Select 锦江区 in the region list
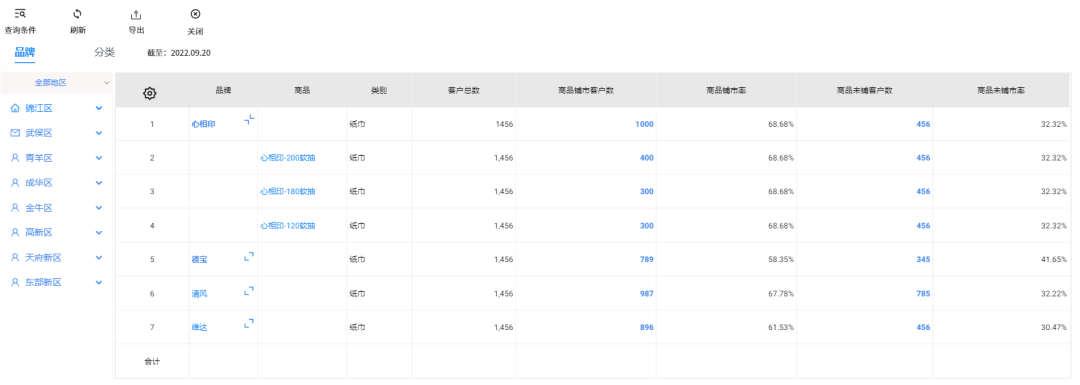 tap(39, 108)
